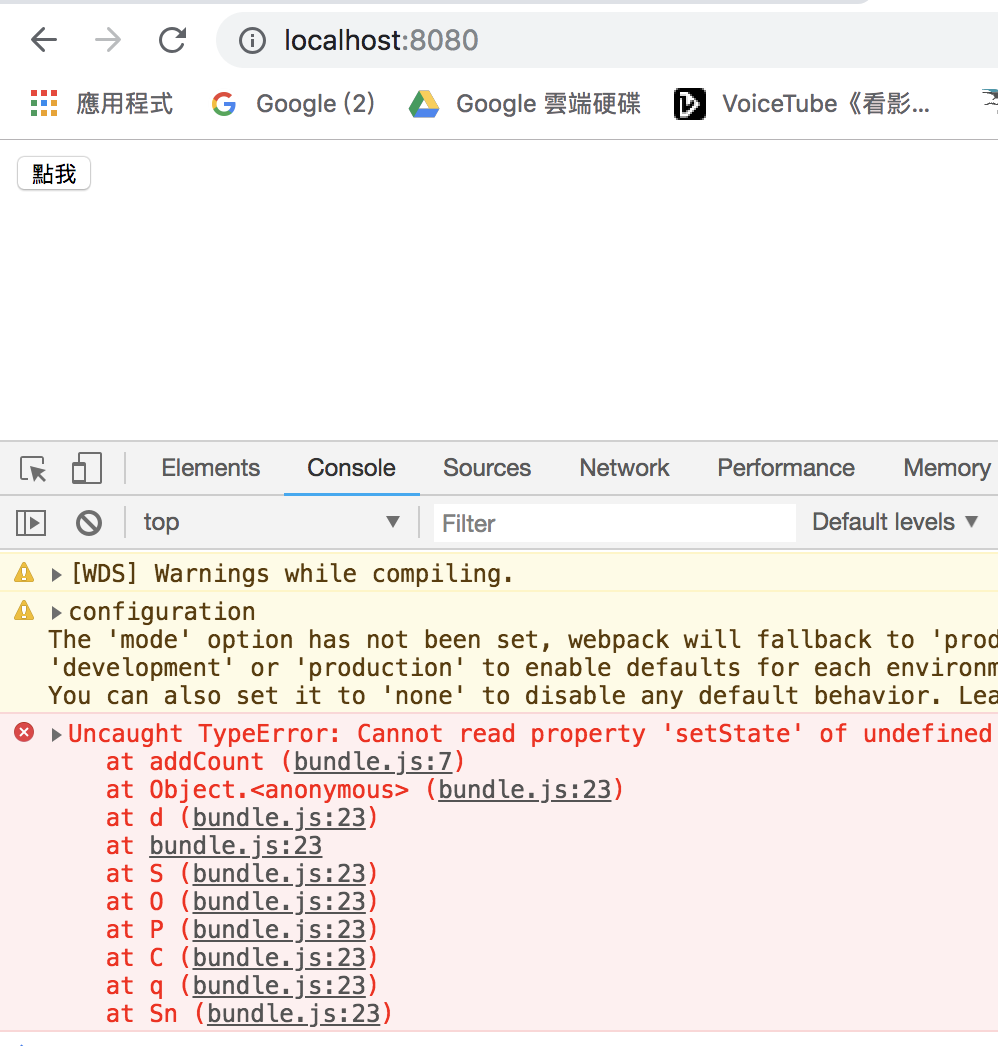Open the Google 雲端硬碟 bookmark
The height and width of the screenshot is (1046, 998).
pyautogui.click(x=524, y=104)
